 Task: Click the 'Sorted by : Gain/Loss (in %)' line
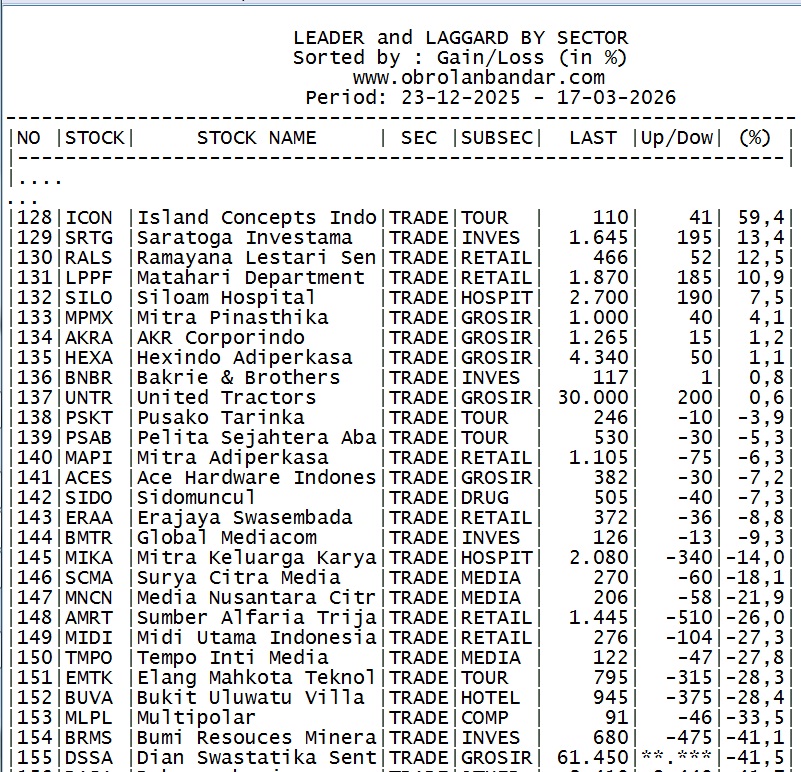click(x=460, y=58)
